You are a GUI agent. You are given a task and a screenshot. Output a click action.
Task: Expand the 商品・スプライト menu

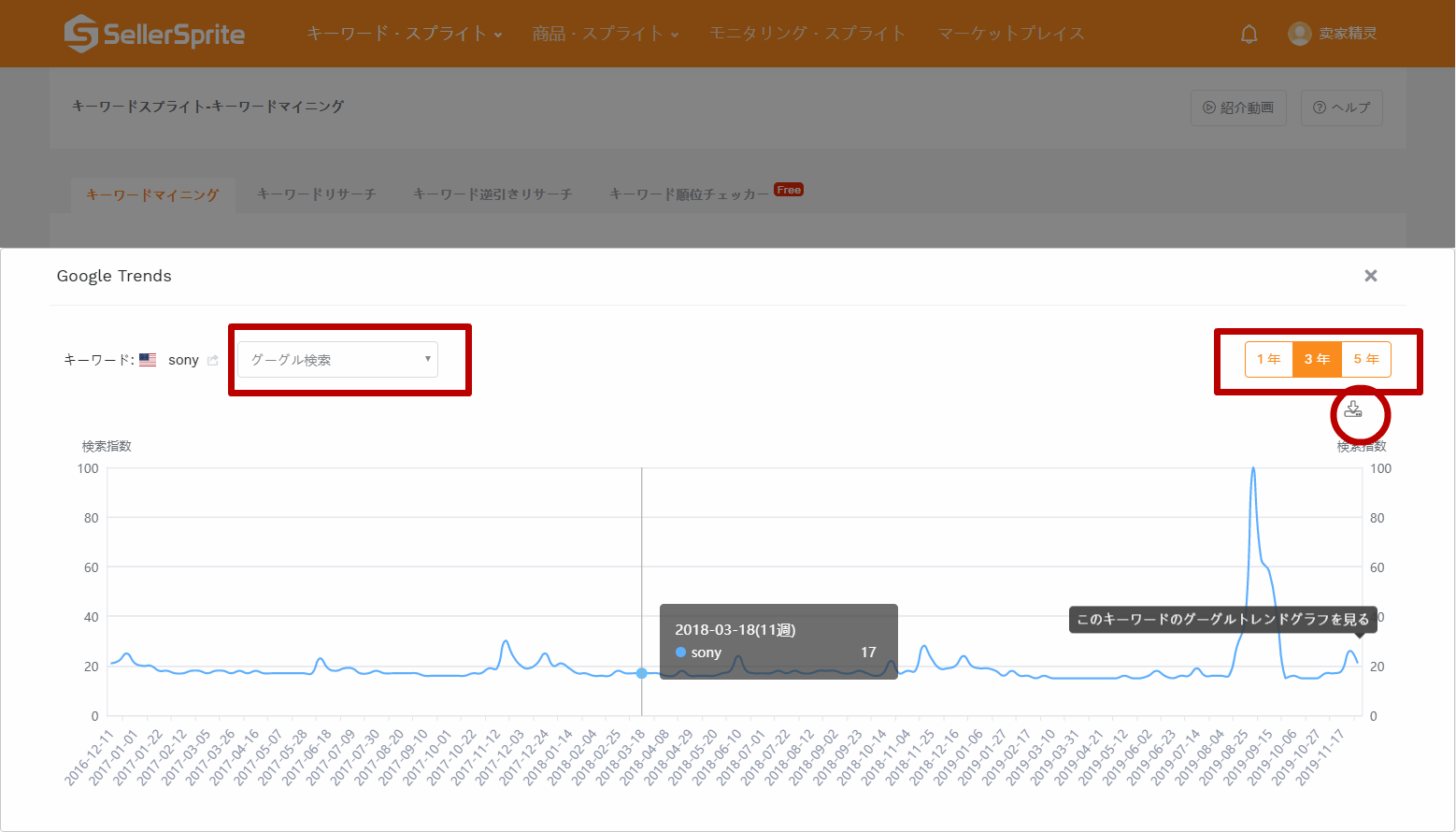pos(606,34)
